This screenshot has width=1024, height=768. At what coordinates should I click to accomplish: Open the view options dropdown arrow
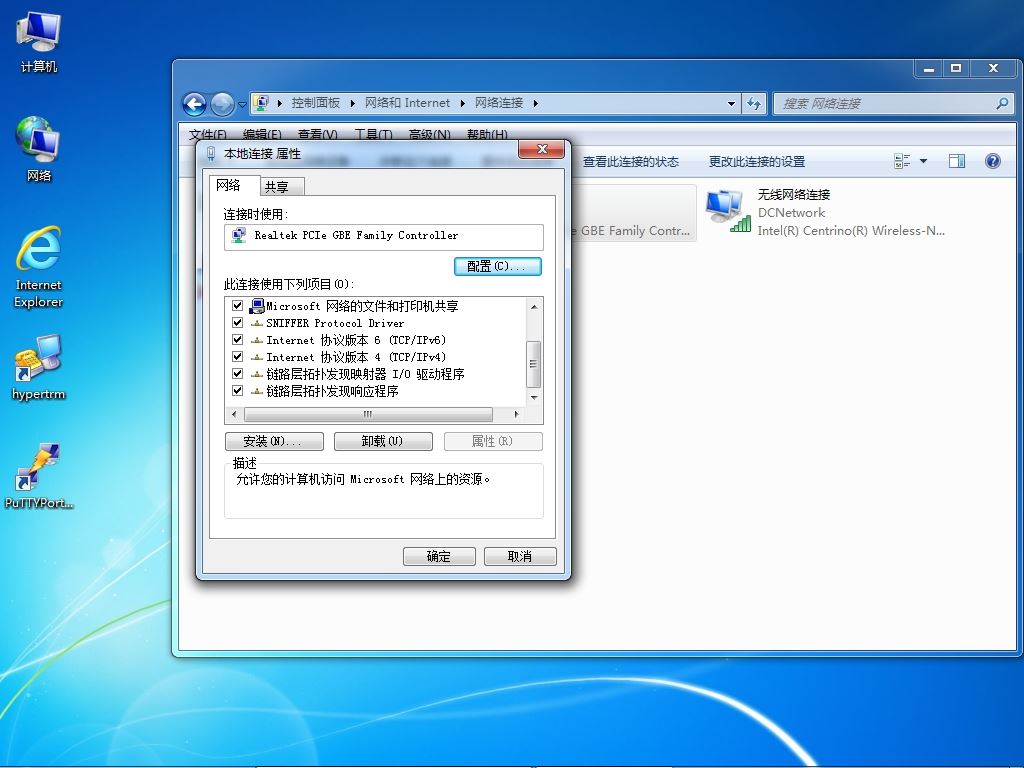(x=923, y=161)
